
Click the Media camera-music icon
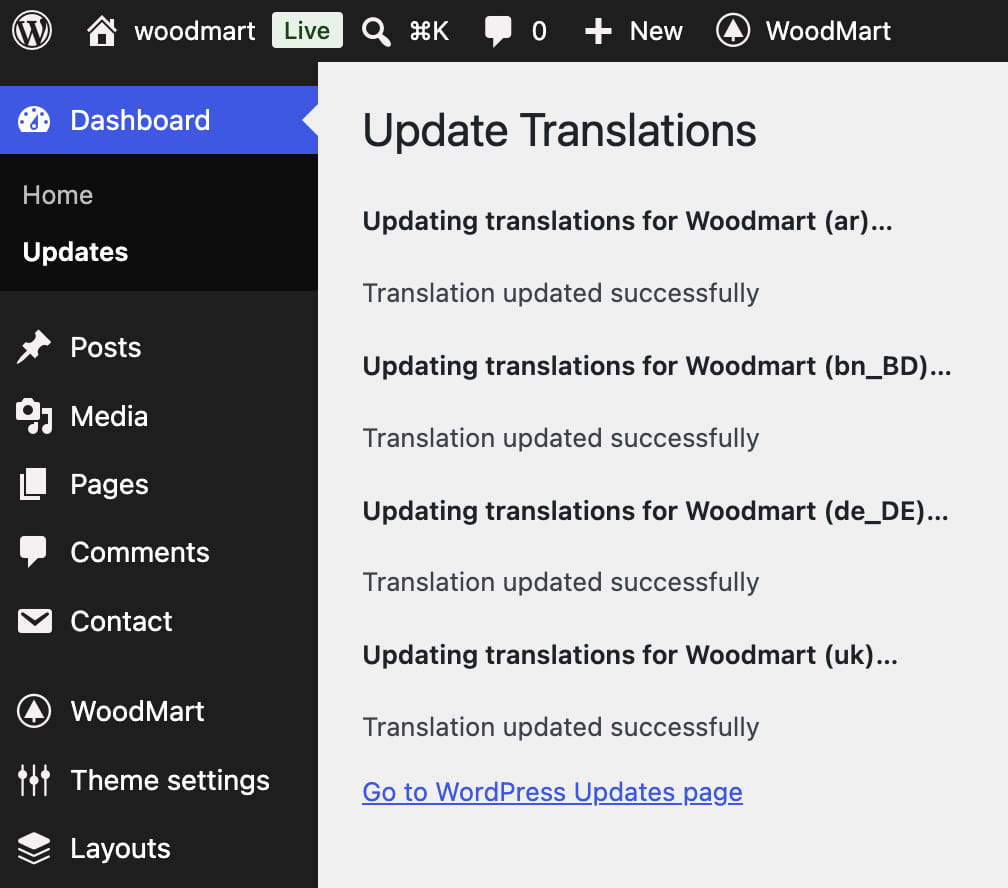33,416
